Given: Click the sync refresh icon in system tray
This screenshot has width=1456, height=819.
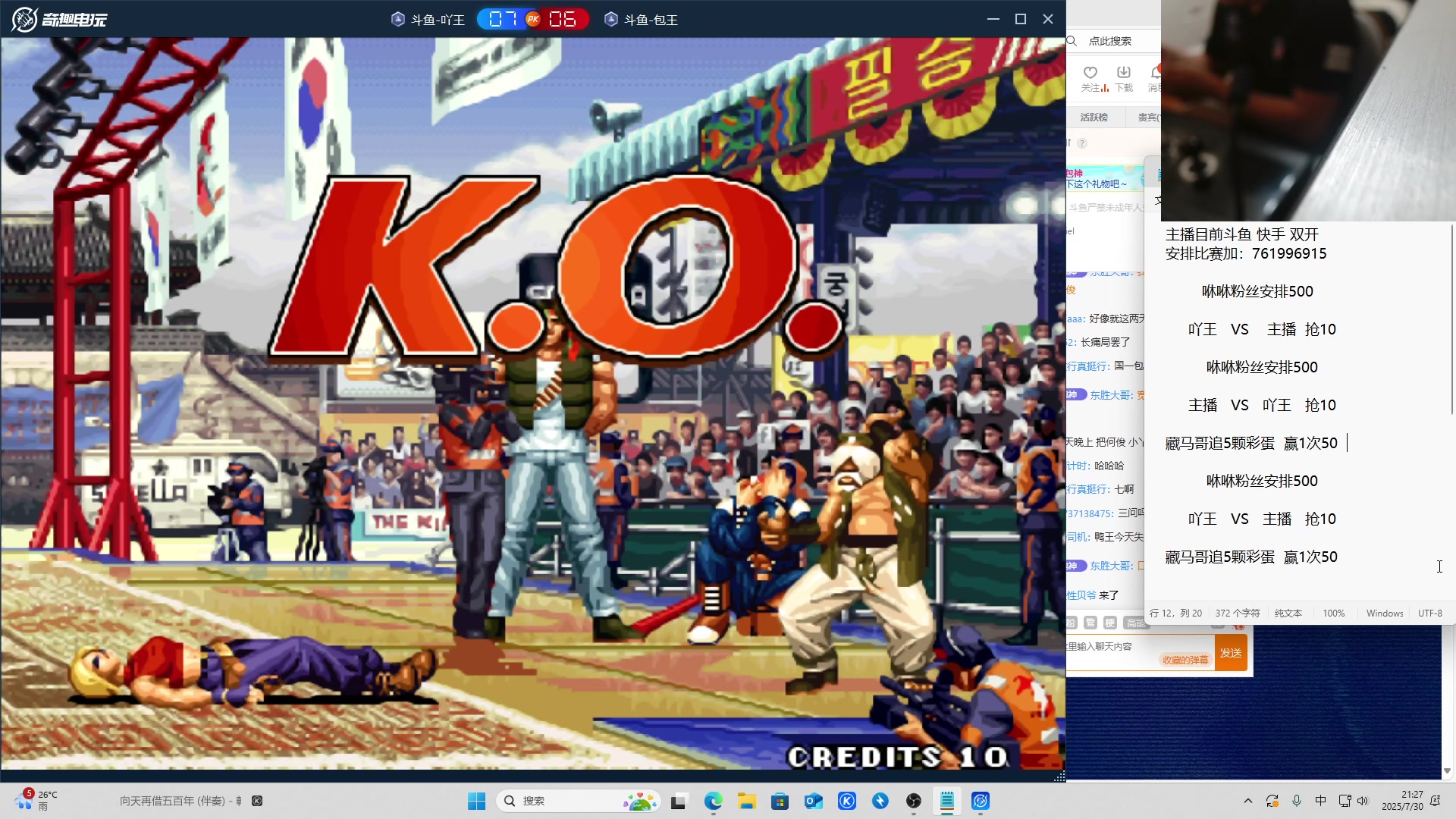Looking at the screenshot, I should (x=1272, y=801).
